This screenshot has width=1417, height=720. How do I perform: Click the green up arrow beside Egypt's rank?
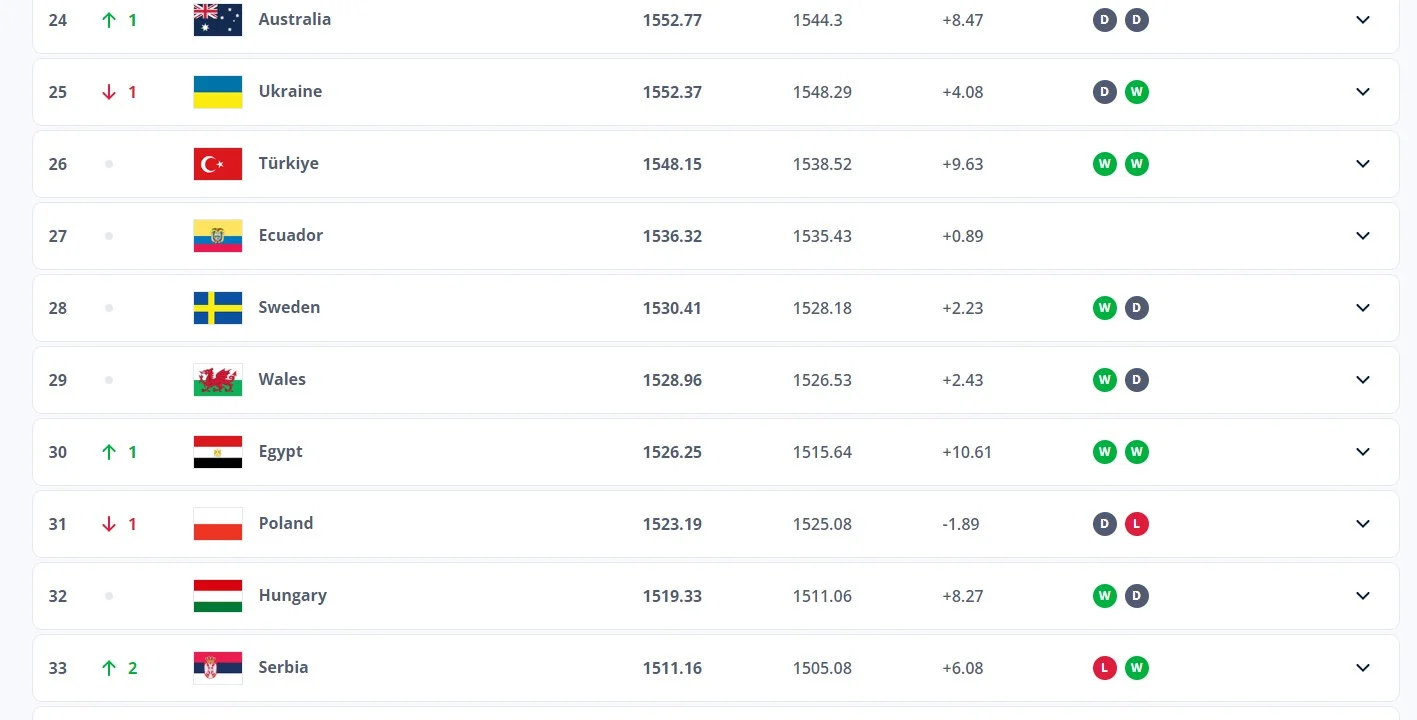coord(109,452)
